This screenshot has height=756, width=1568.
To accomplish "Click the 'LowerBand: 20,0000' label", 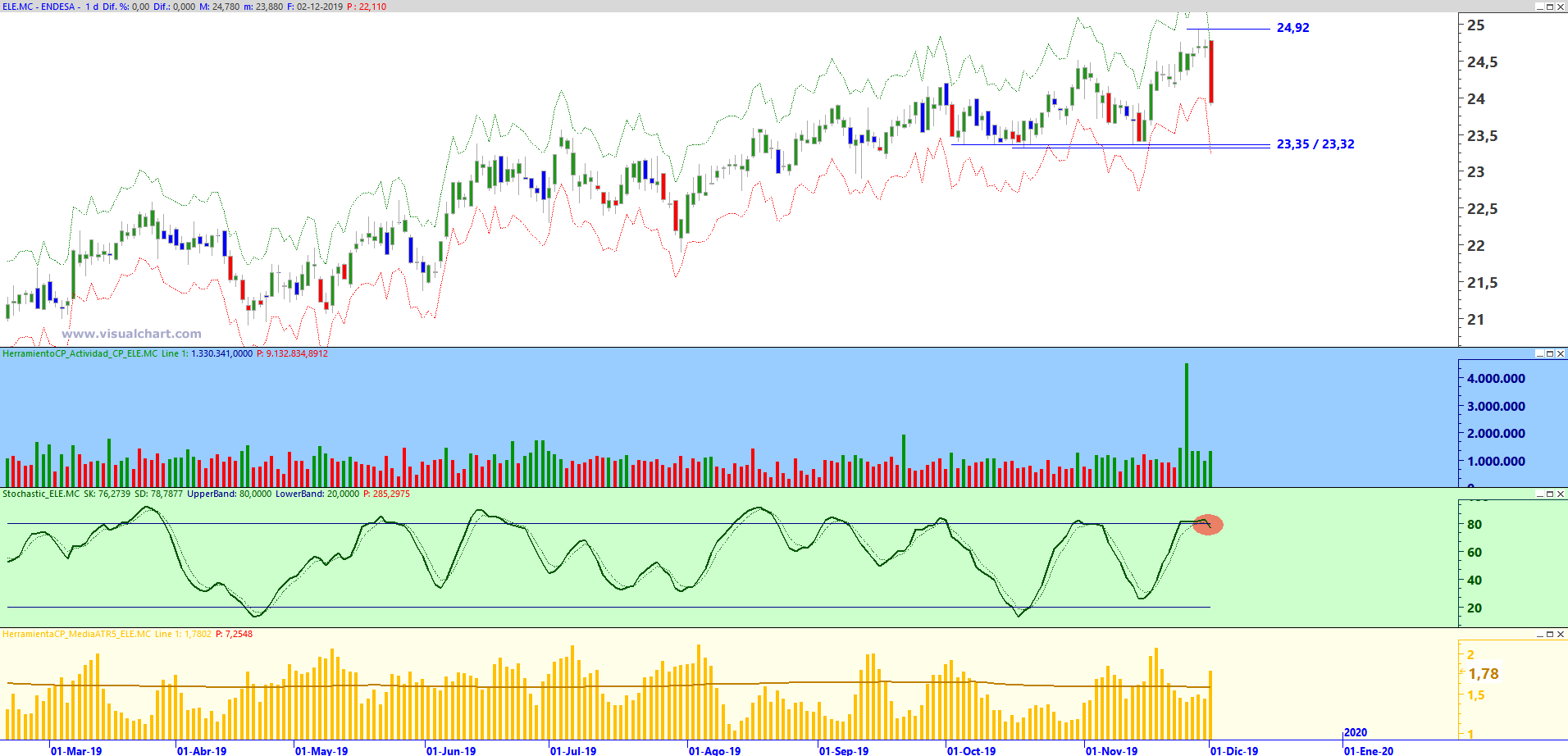I will [317, 494].
